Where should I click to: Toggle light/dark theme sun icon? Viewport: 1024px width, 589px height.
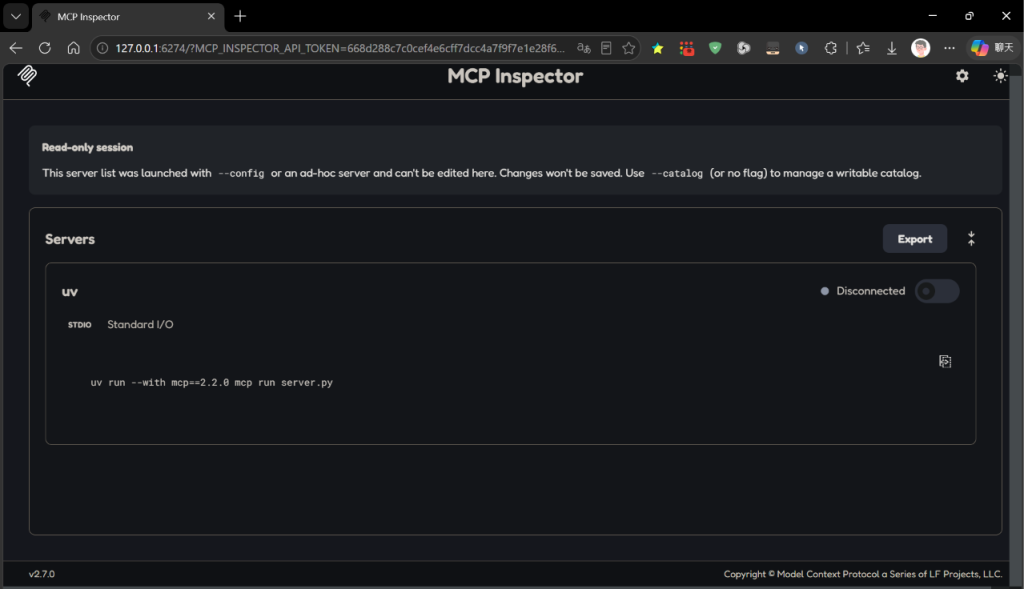click(x=1000, y=76)
